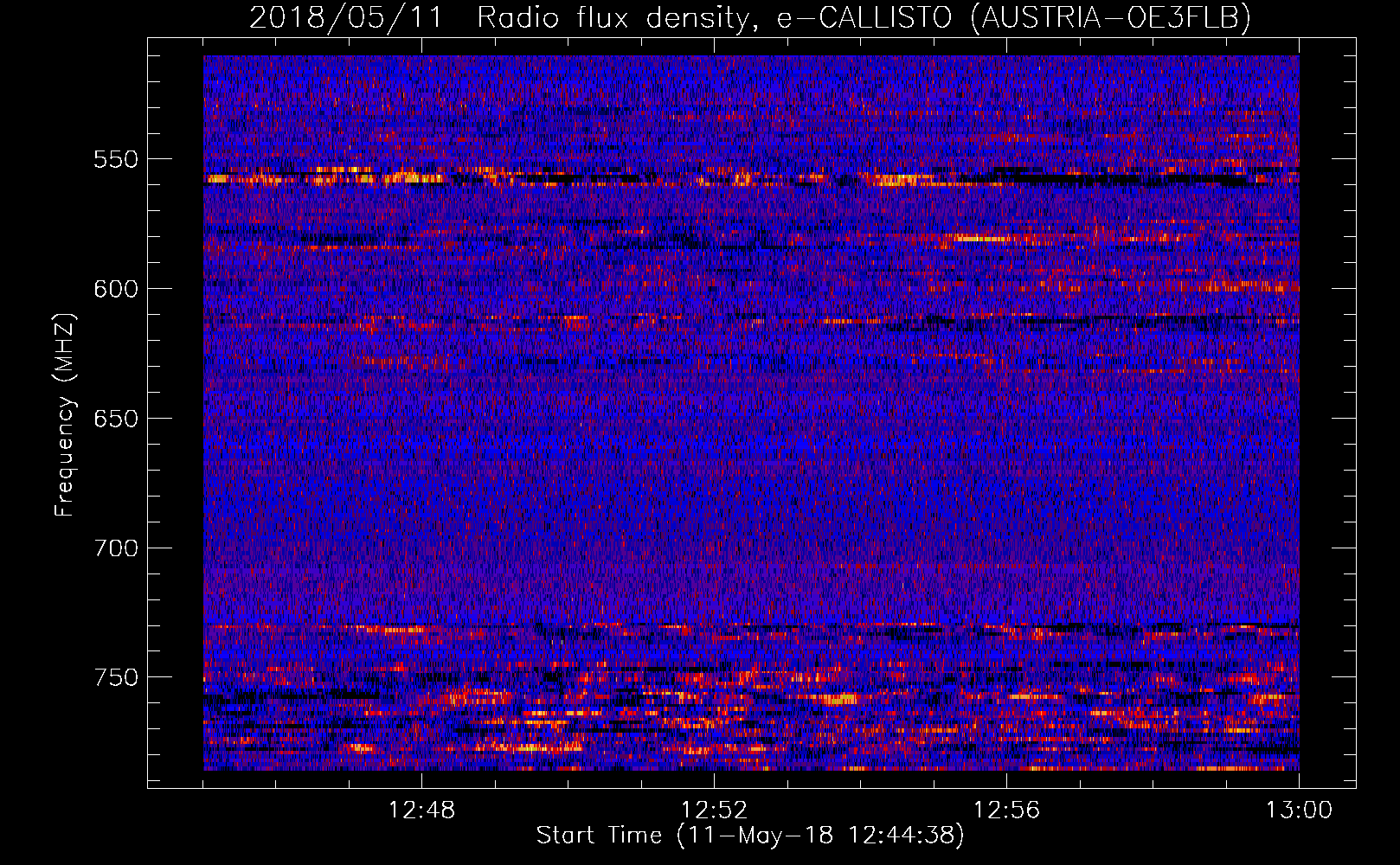The height and width of the screenshot is (865, 1400).
Task: Click the 'Frequency (MHZ)' axis label
Action: pyautogui.click(x=65, y=414)
